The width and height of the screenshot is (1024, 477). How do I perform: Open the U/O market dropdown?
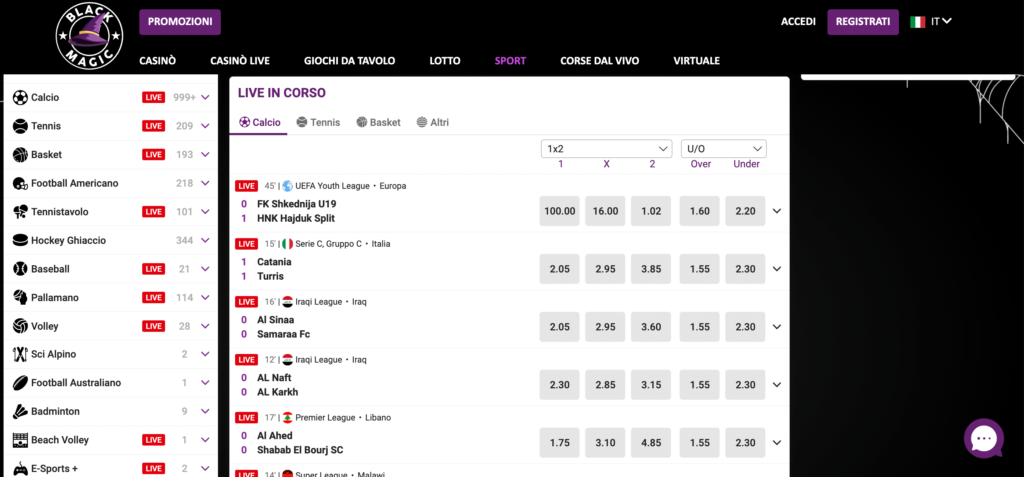click(724, 148)
